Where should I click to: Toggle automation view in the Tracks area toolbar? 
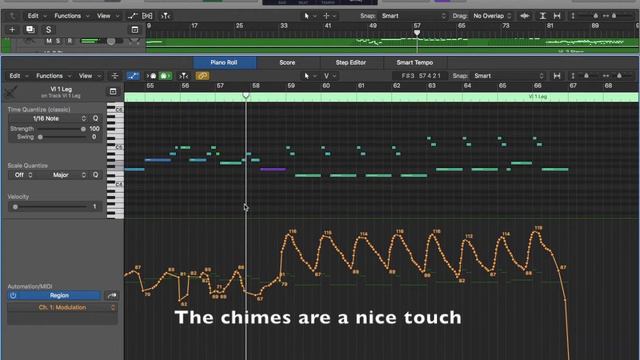click(x=132, y=16)
